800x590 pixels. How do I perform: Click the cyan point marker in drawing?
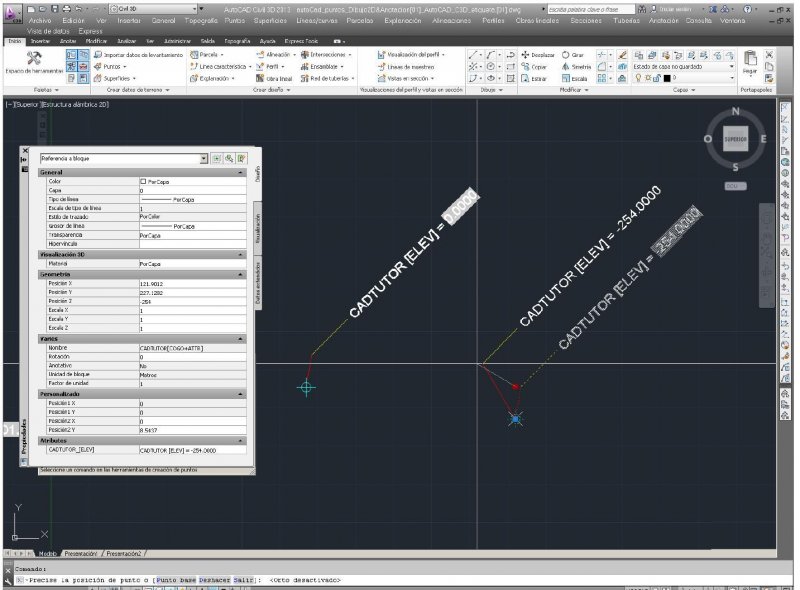point(306,387)
